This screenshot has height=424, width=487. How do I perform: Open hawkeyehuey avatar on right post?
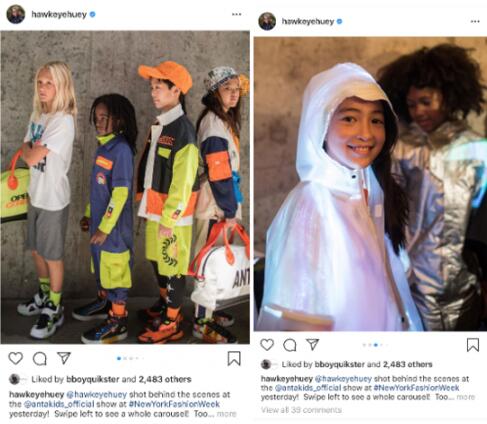267,21
